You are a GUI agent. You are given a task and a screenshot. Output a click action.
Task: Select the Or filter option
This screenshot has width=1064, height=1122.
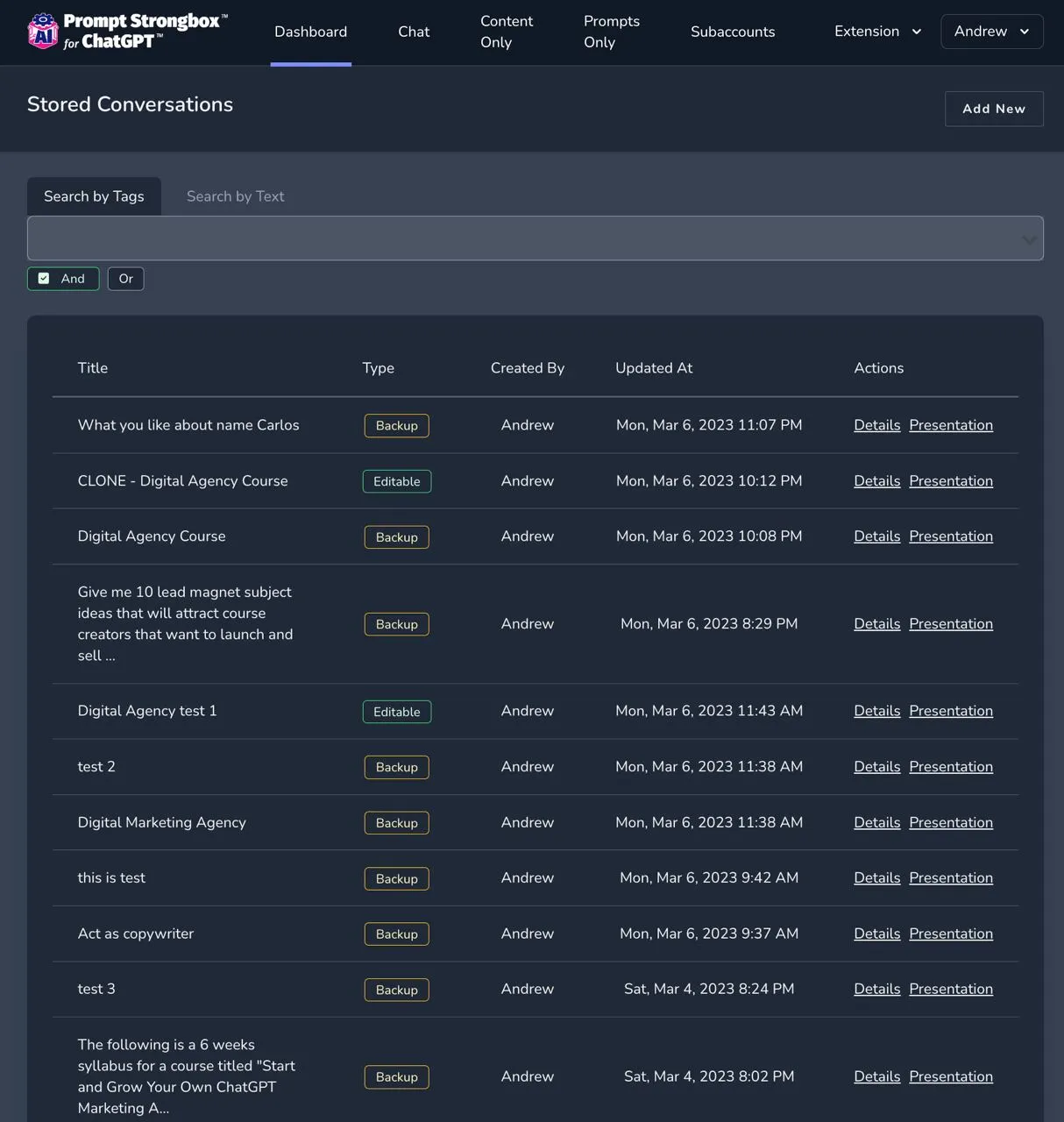point(125,279)
